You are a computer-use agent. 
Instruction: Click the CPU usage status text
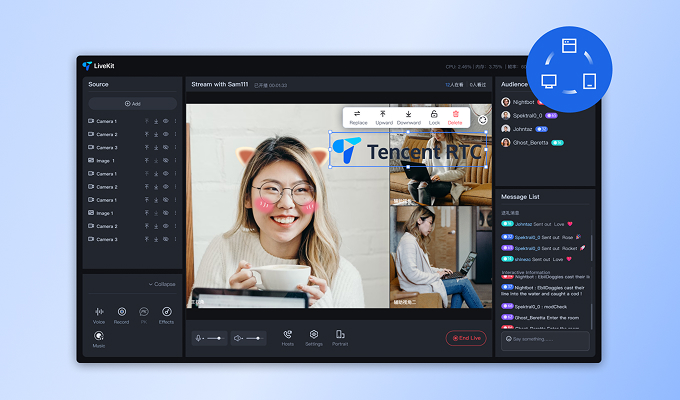(458, 67)
